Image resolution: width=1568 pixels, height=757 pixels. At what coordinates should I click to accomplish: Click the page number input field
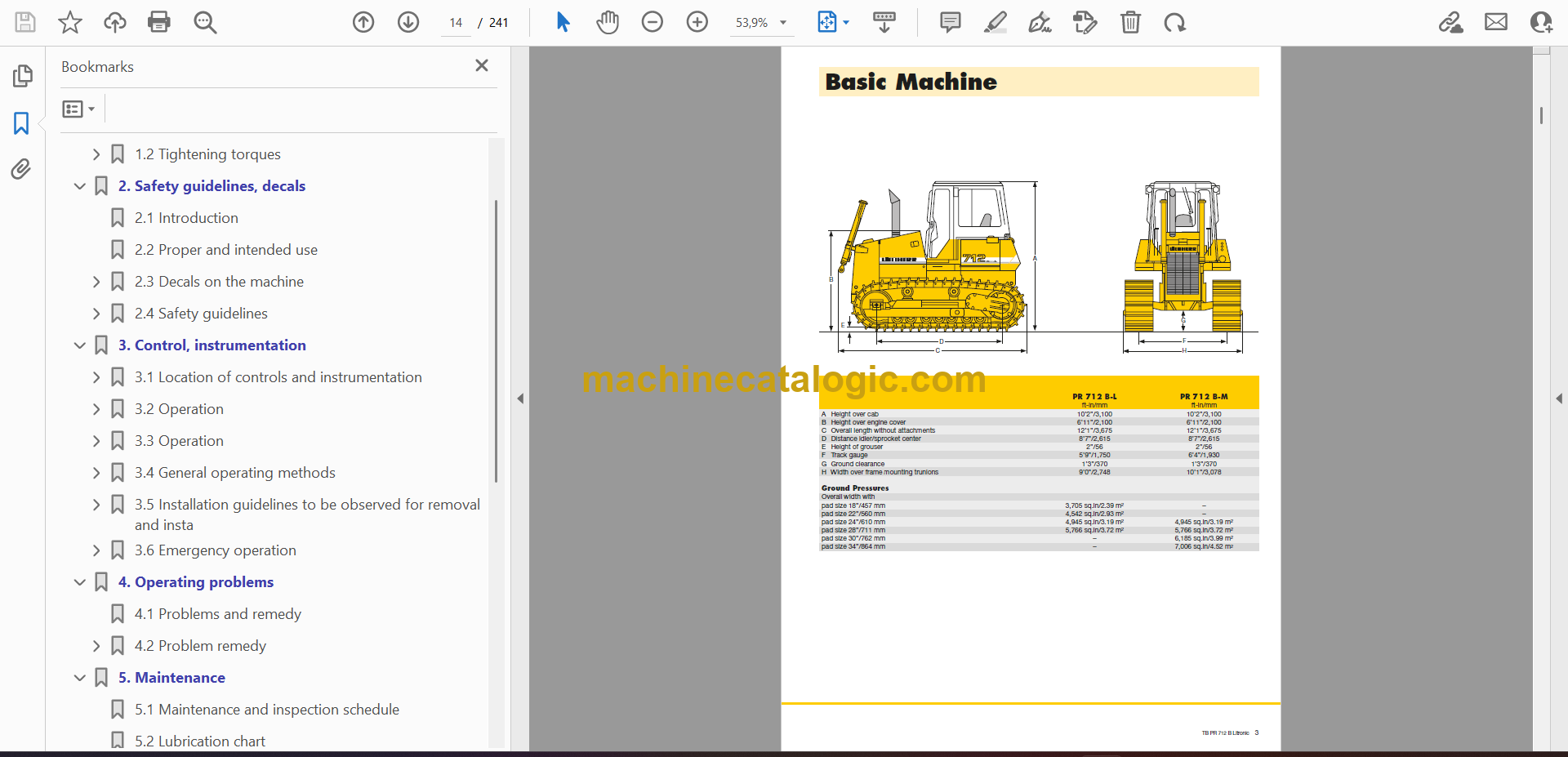(456, 23)
